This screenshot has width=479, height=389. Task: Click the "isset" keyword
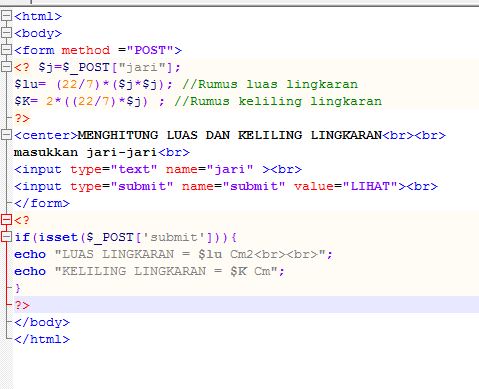point(58,237)
